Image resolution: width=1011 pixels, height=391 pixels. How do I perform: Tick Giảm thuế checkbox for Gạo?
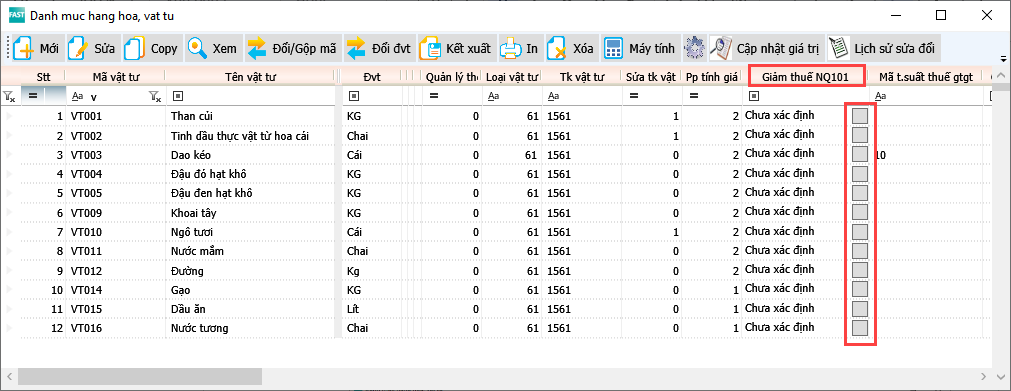tap(860, 289)
